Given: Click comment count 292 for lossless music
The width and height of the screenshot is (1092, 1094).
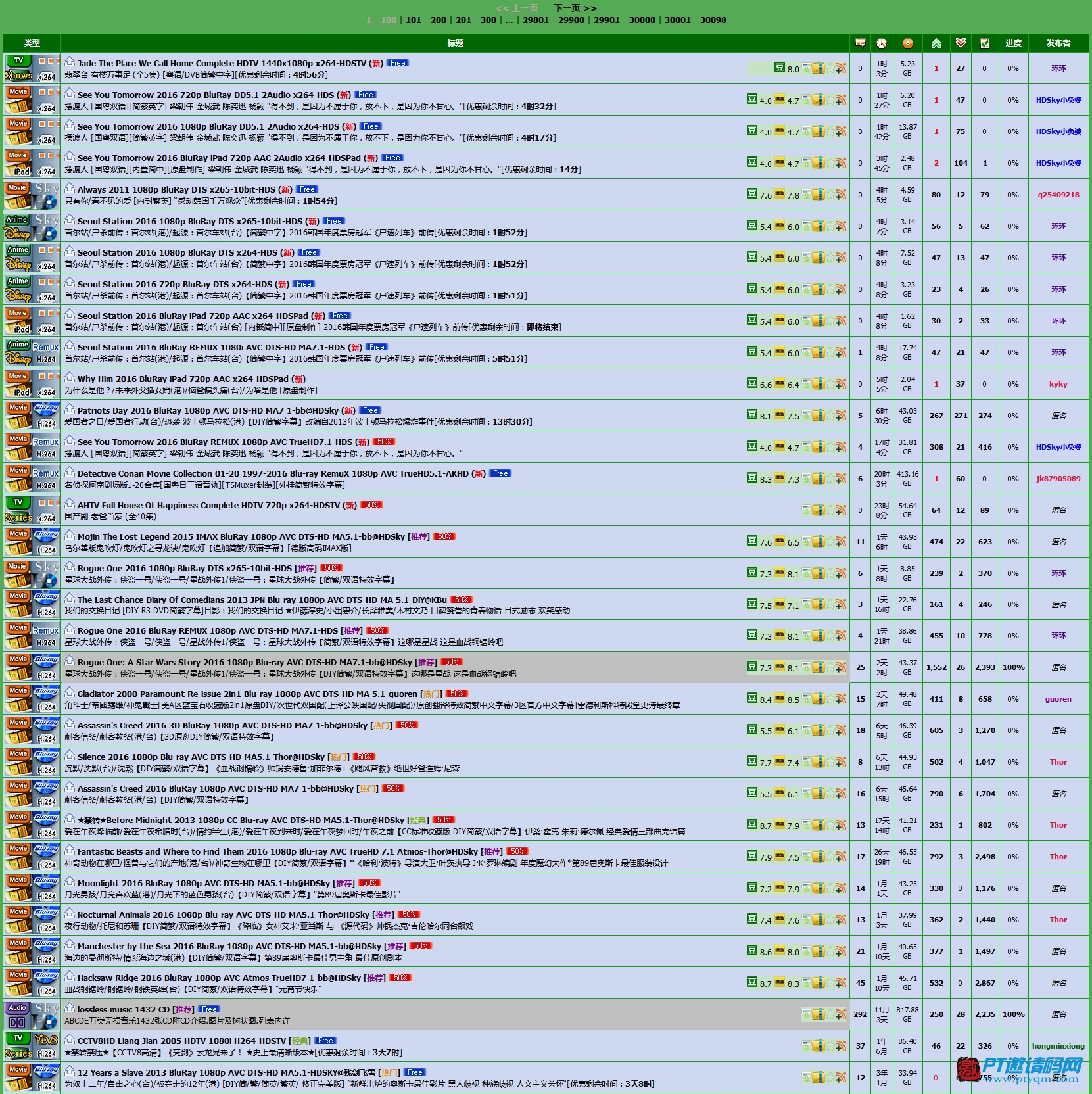Looking at the screenshot, I should click(860, 1014).
